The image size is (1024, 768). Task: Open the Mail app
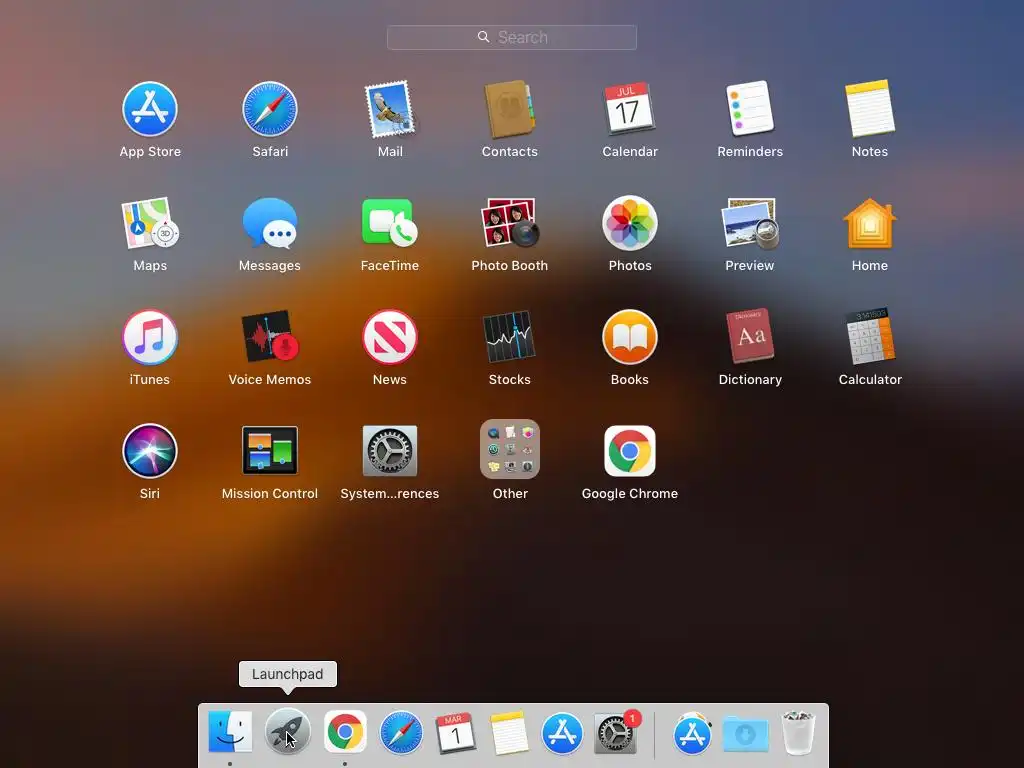(390, 109)
